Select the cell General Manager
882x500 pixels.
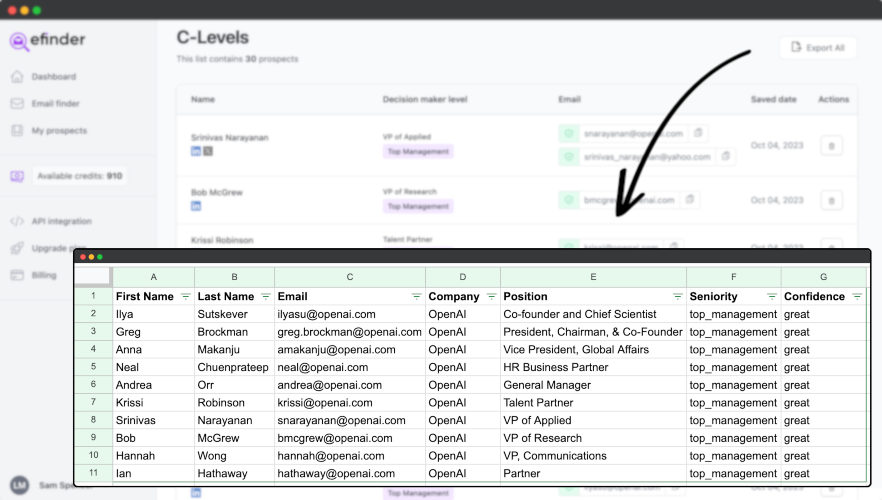pos(593,385)
